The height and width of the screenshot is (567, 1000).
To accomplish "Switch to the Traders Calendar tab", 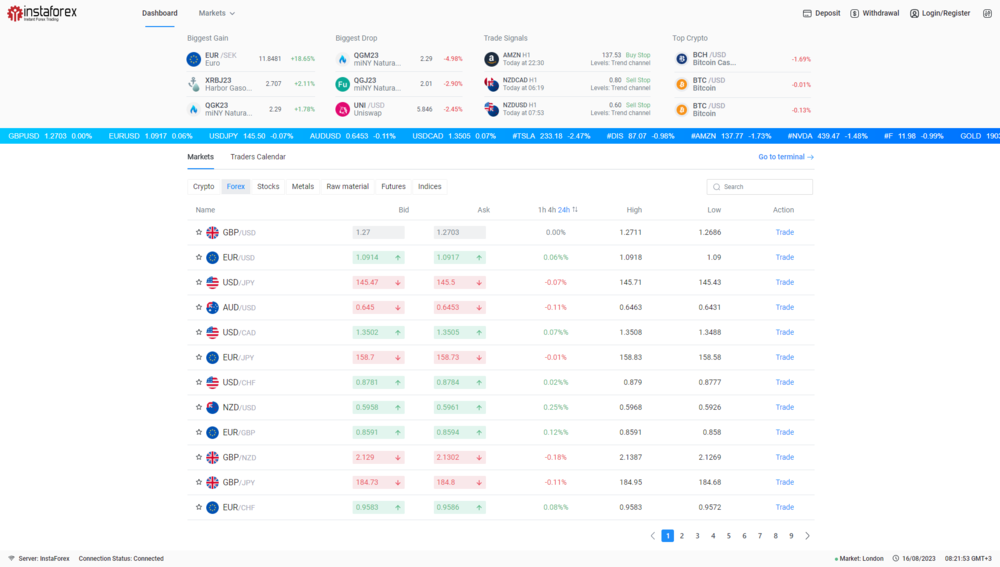I will 257,157.
